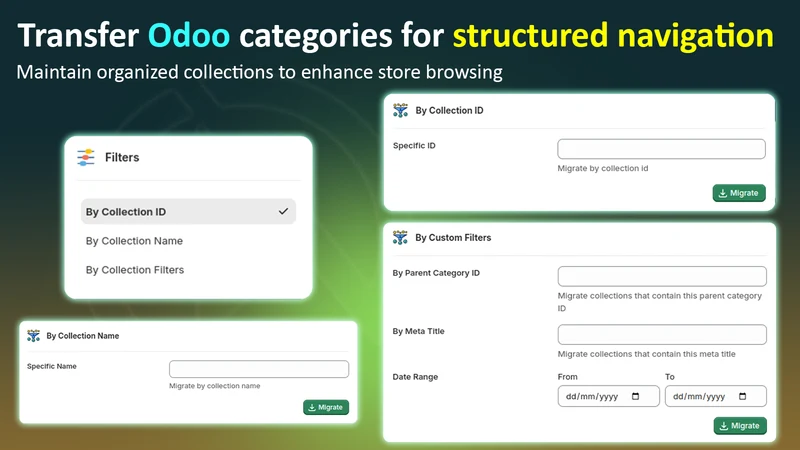Click the 'Odoo' word in the headline
Screen dimensions: 800x450
click(189, 35)
